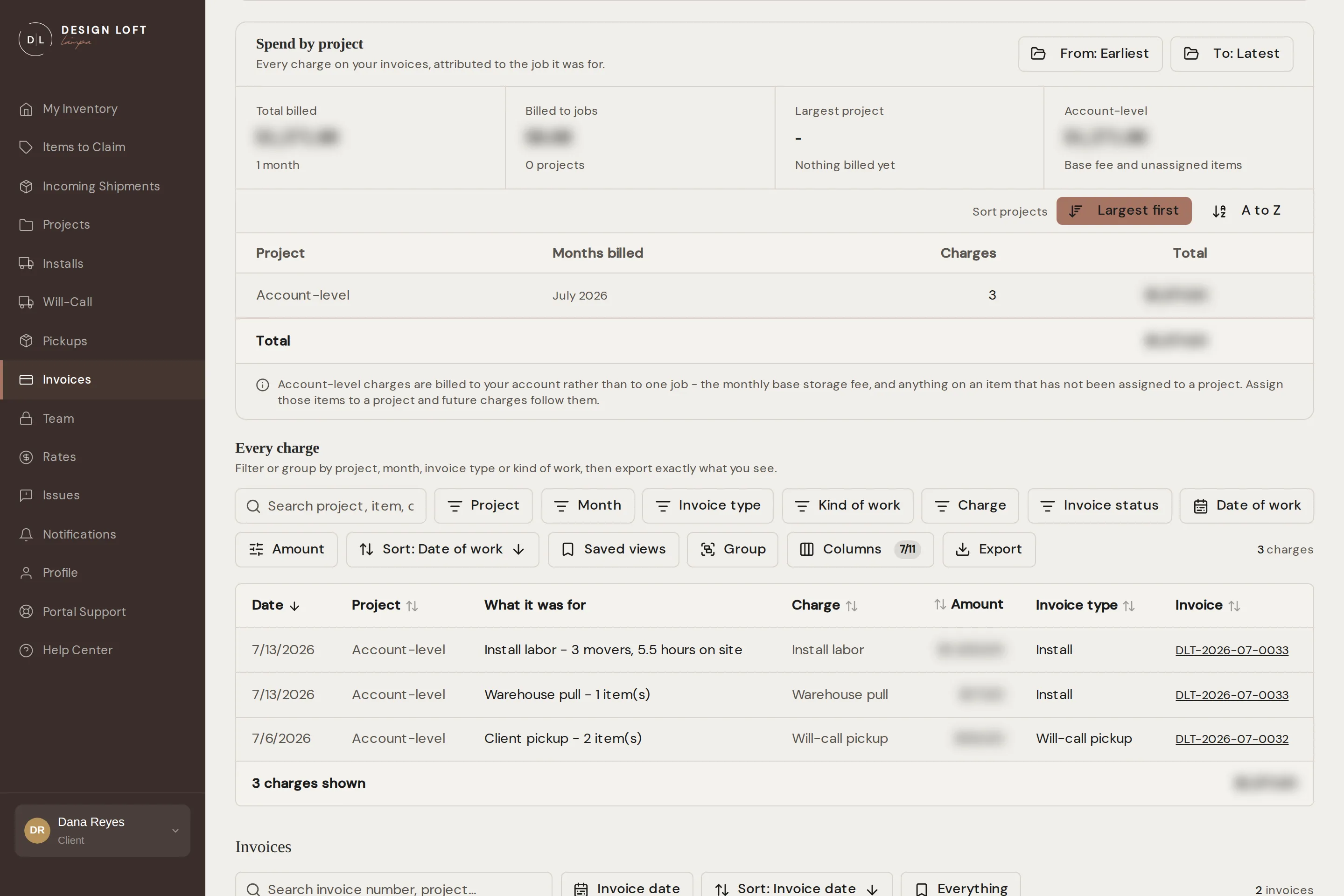
Task: Click the Help Center question mark icon
Action: coord(26,650)
